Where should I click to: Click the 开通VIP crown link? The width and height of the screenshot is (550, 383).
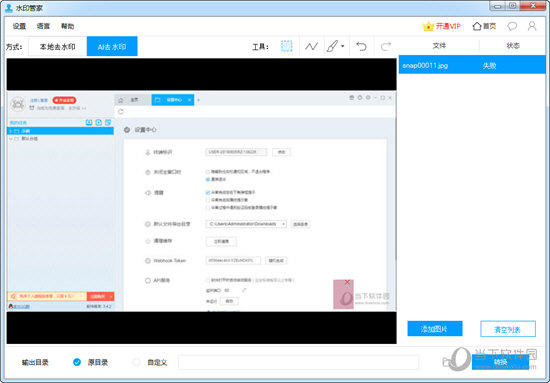442,26
